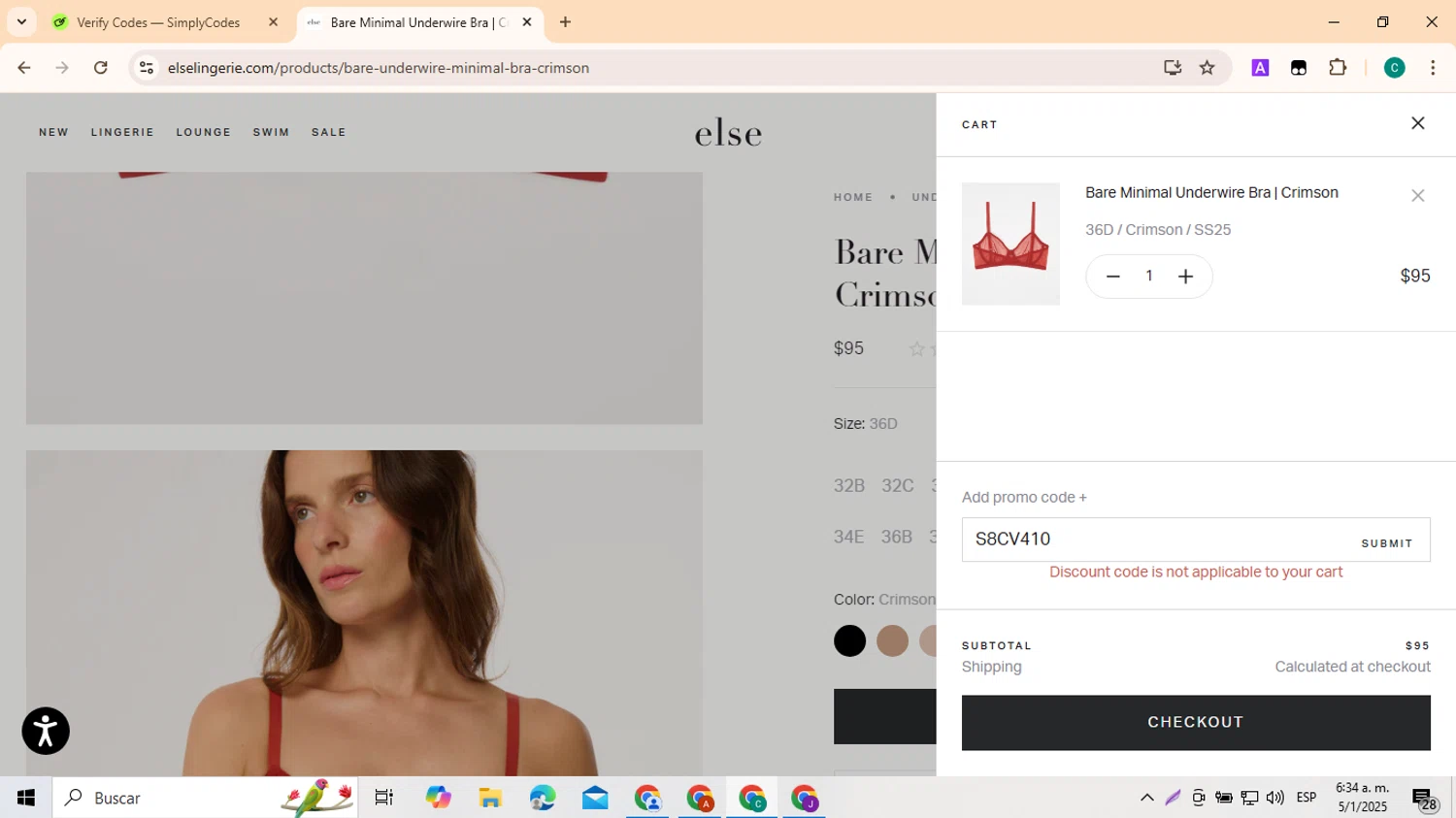Open Mail app from taskbar
This screenshot has height=818, width=1456.
coord(595,798)
